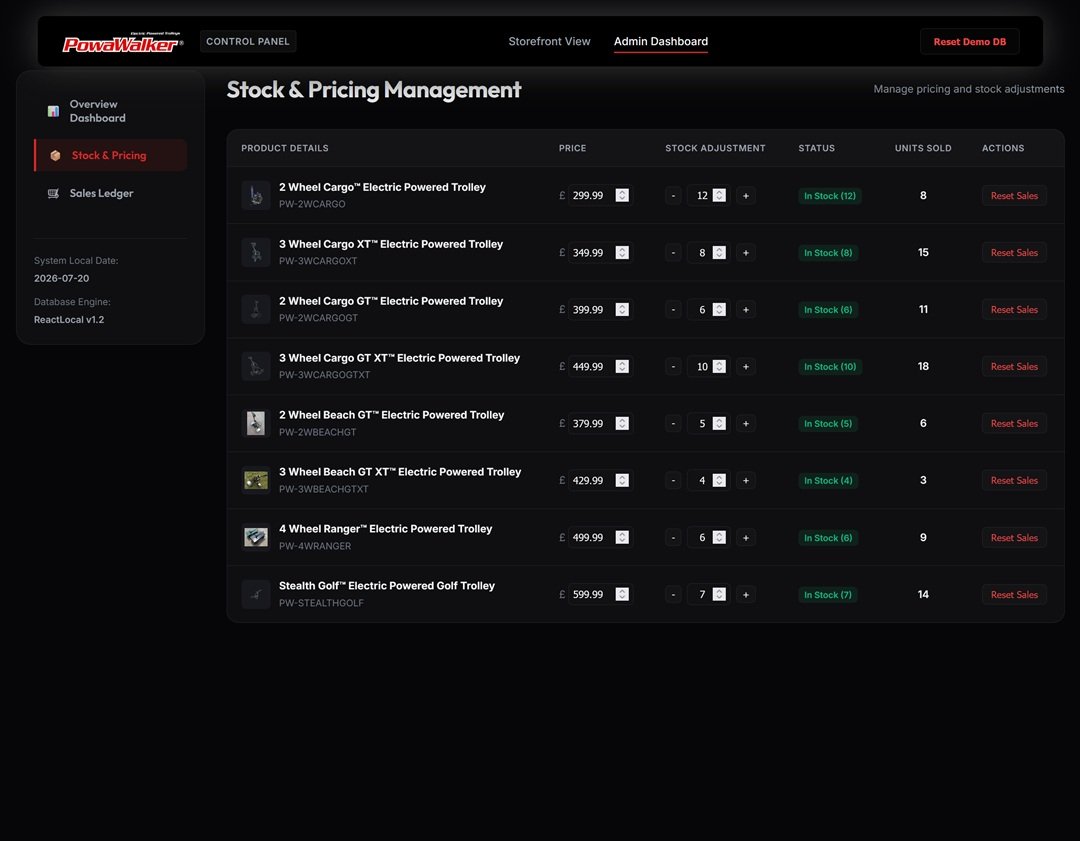Open 2 Wheel Cargo GT product thumbnail
Image resolution: width=1080 pixels, height=841 pixels.
click(256, 310)
